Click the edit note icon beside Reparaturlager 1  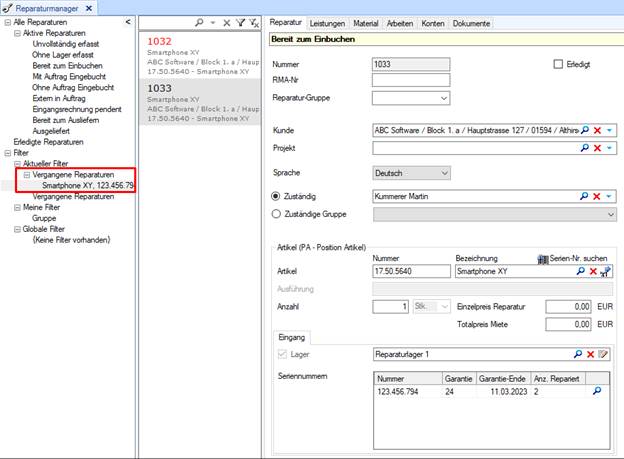click(603, 354)
